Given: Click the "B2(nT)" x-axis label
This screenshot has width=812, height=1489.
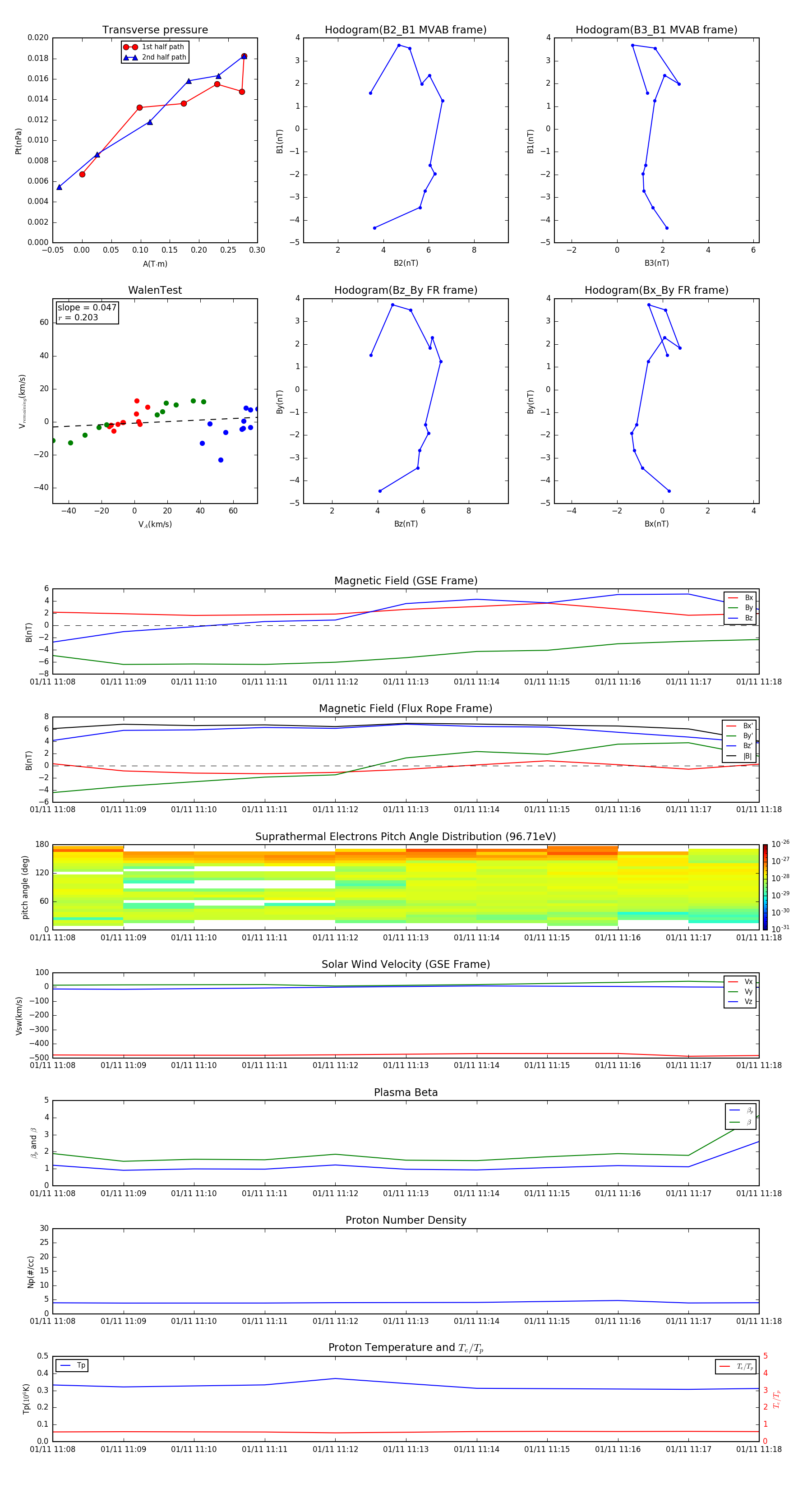Looking at the screenshot, I should (x=406, y=263).
